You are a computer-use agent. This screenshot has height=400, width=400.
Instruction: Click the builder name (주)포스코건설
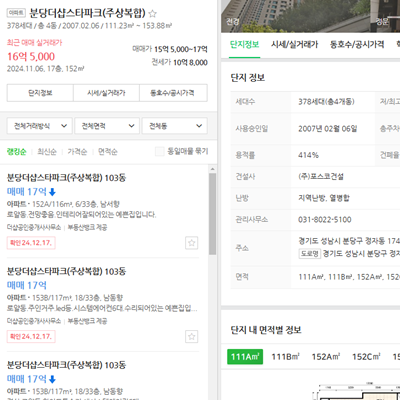321,176
